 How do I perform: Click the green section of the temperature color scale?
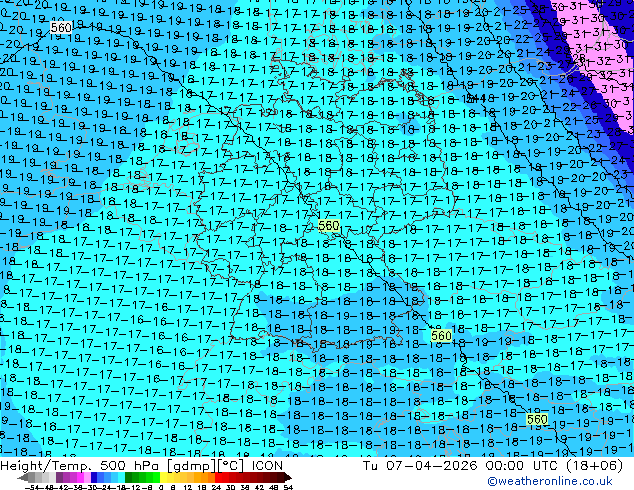(x=142, y=477)
